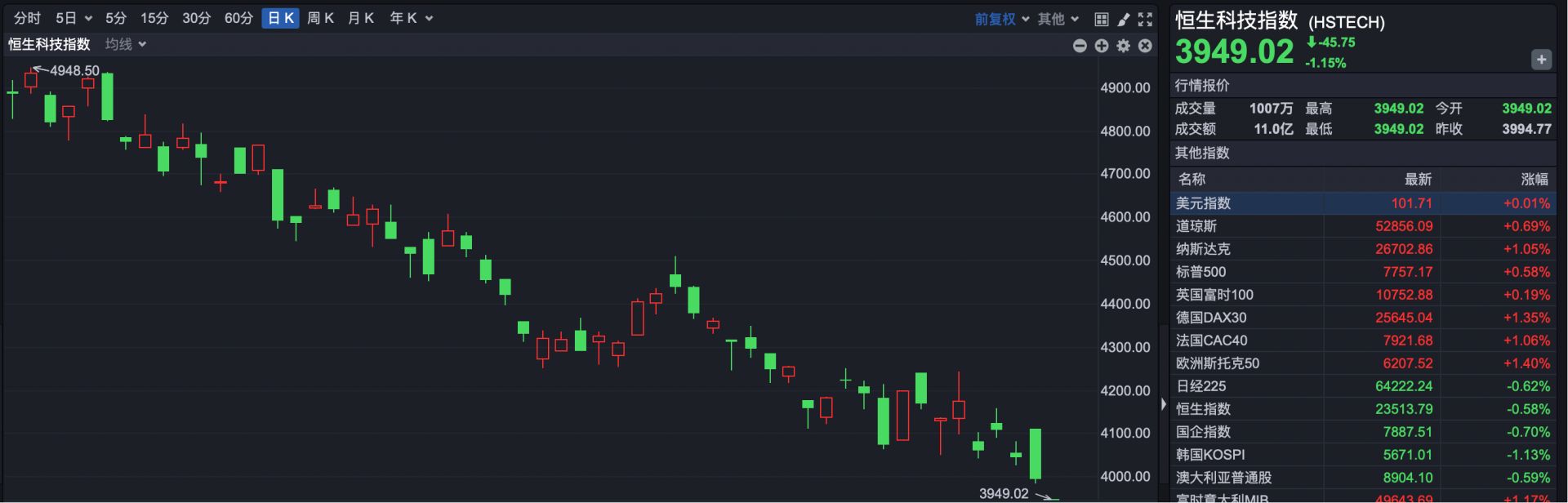Select the 60分 timeframe
The height and width of the screenshot is (503, 1568).
coord(238,18)
